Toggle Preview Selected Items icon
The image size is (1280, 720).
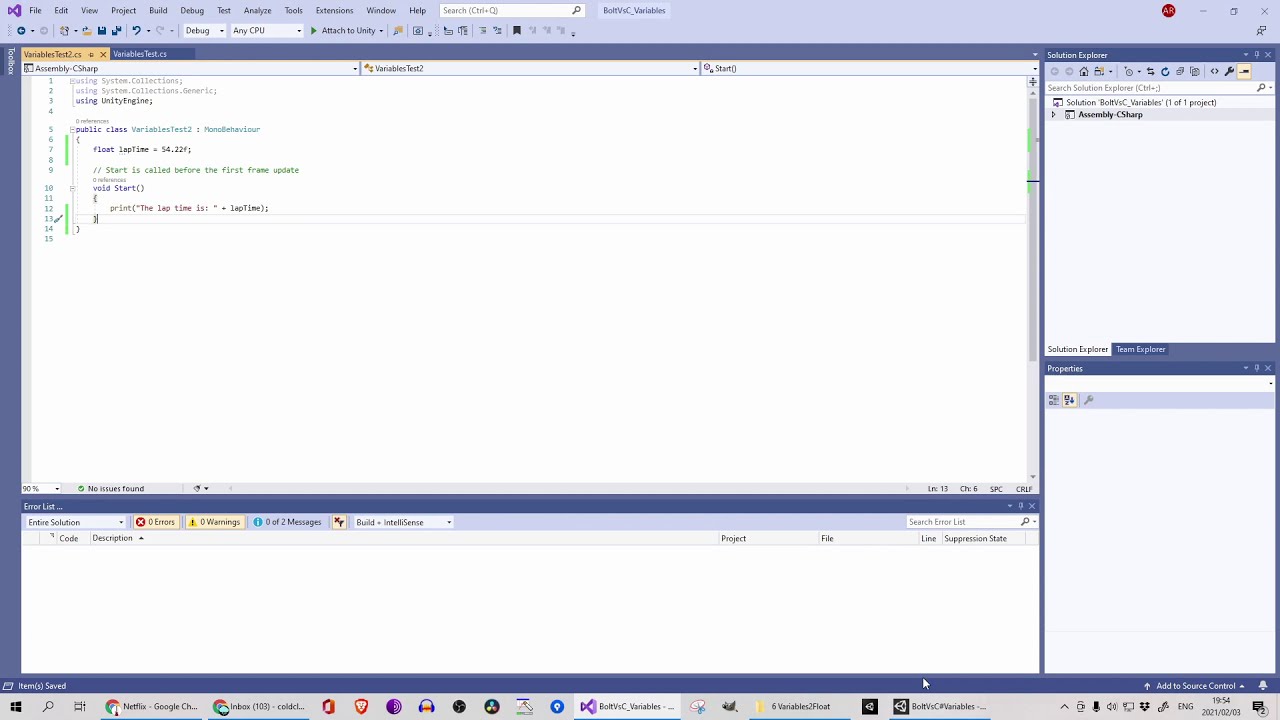1244,71
